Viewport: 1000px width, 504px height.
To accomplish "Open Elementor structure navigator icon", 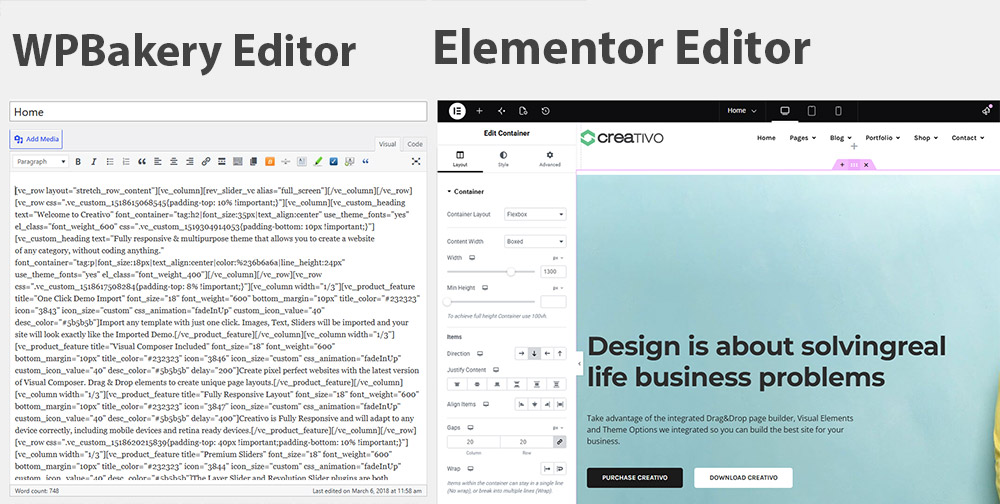I will point(501,111).
